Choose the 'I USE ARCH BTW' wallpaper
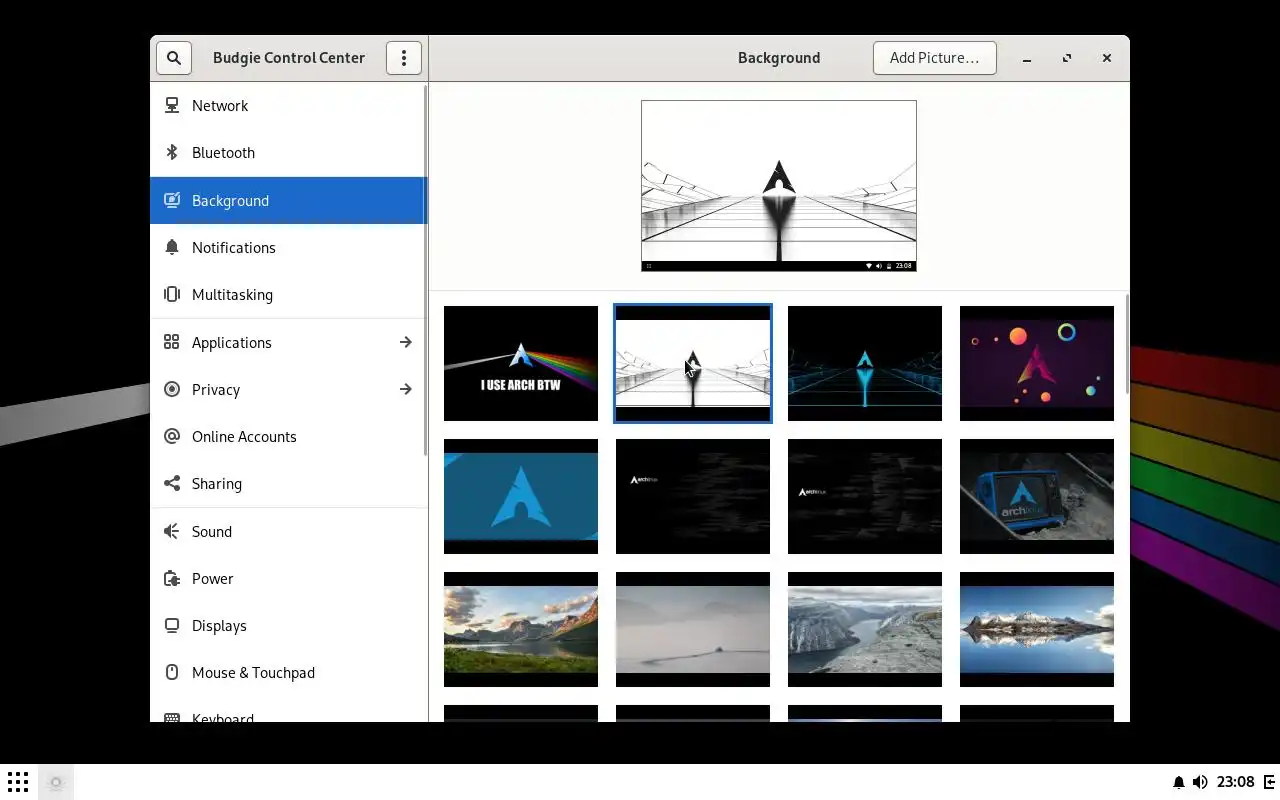Screen dimensions: 1280x800 pyautogui.click(x=521, y=363)
